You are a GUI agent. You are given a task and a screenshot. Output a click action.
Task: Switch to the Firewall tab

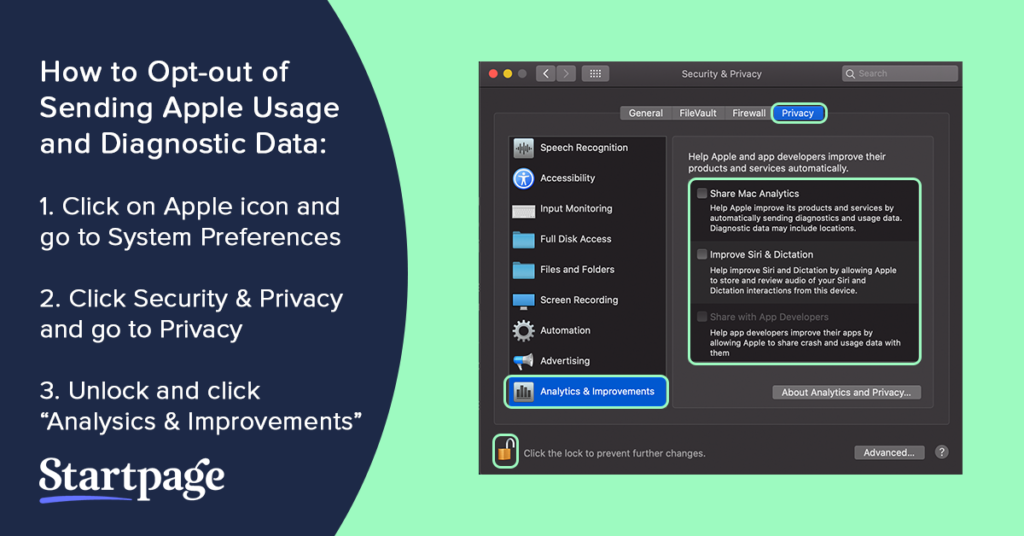(x=749, y=113)
